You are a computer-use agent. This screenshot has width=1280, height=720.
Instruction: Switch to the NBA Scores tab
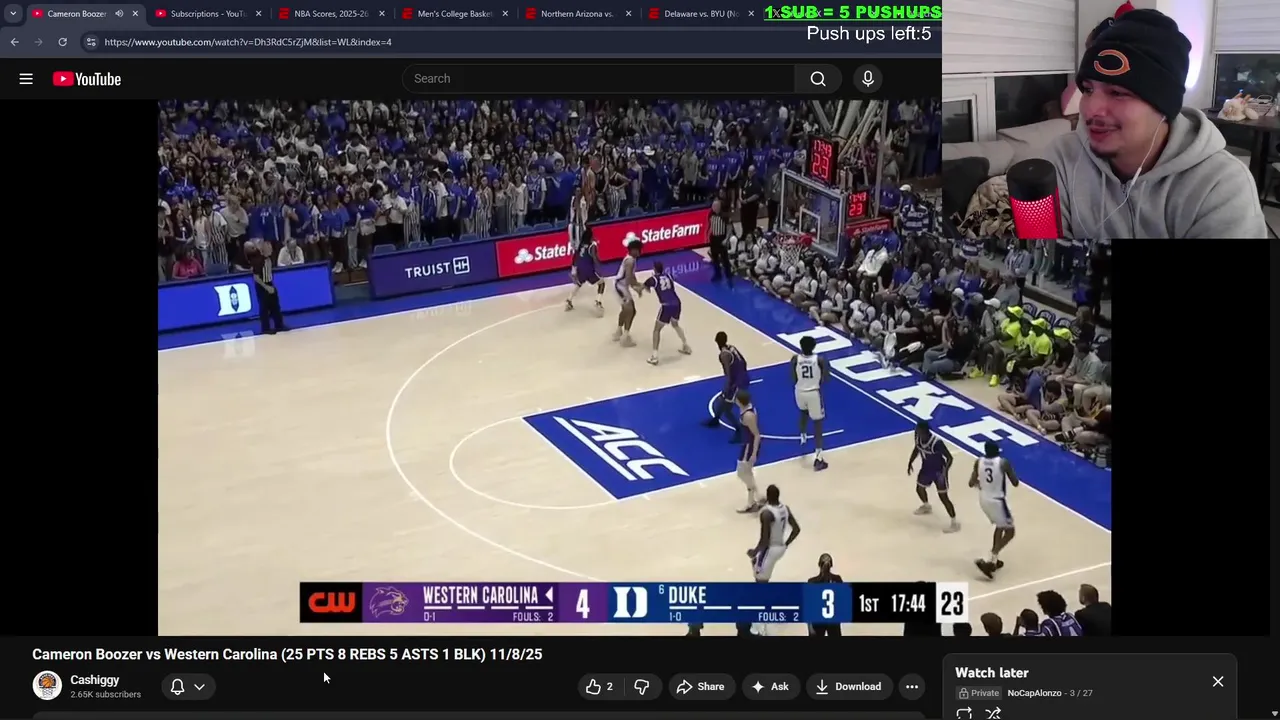(x=332, y=14)
